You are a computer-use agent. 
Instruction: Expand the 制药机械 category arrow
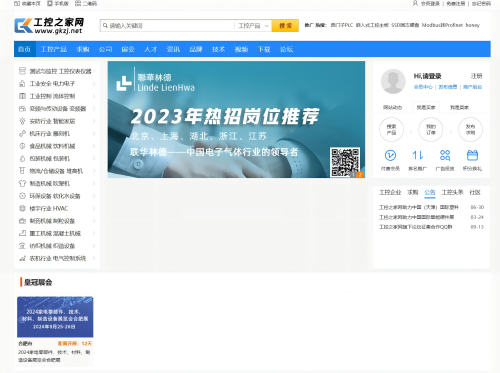pos(94,221)
